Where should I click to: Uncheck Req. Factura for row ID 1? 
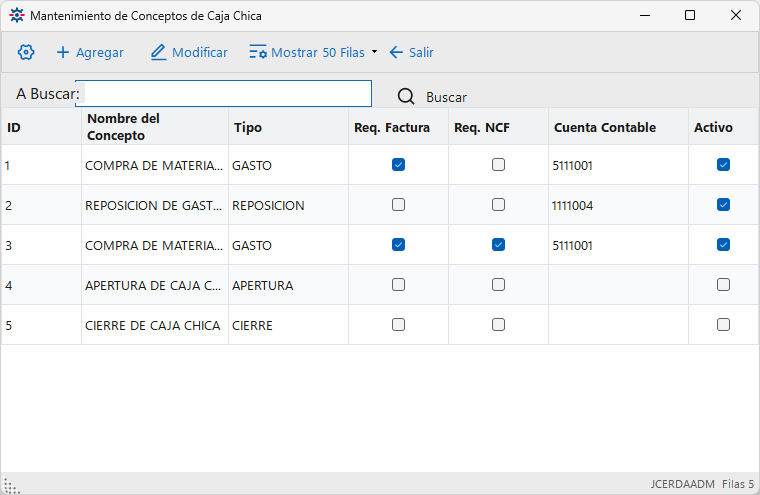click(x=398, y=165)
